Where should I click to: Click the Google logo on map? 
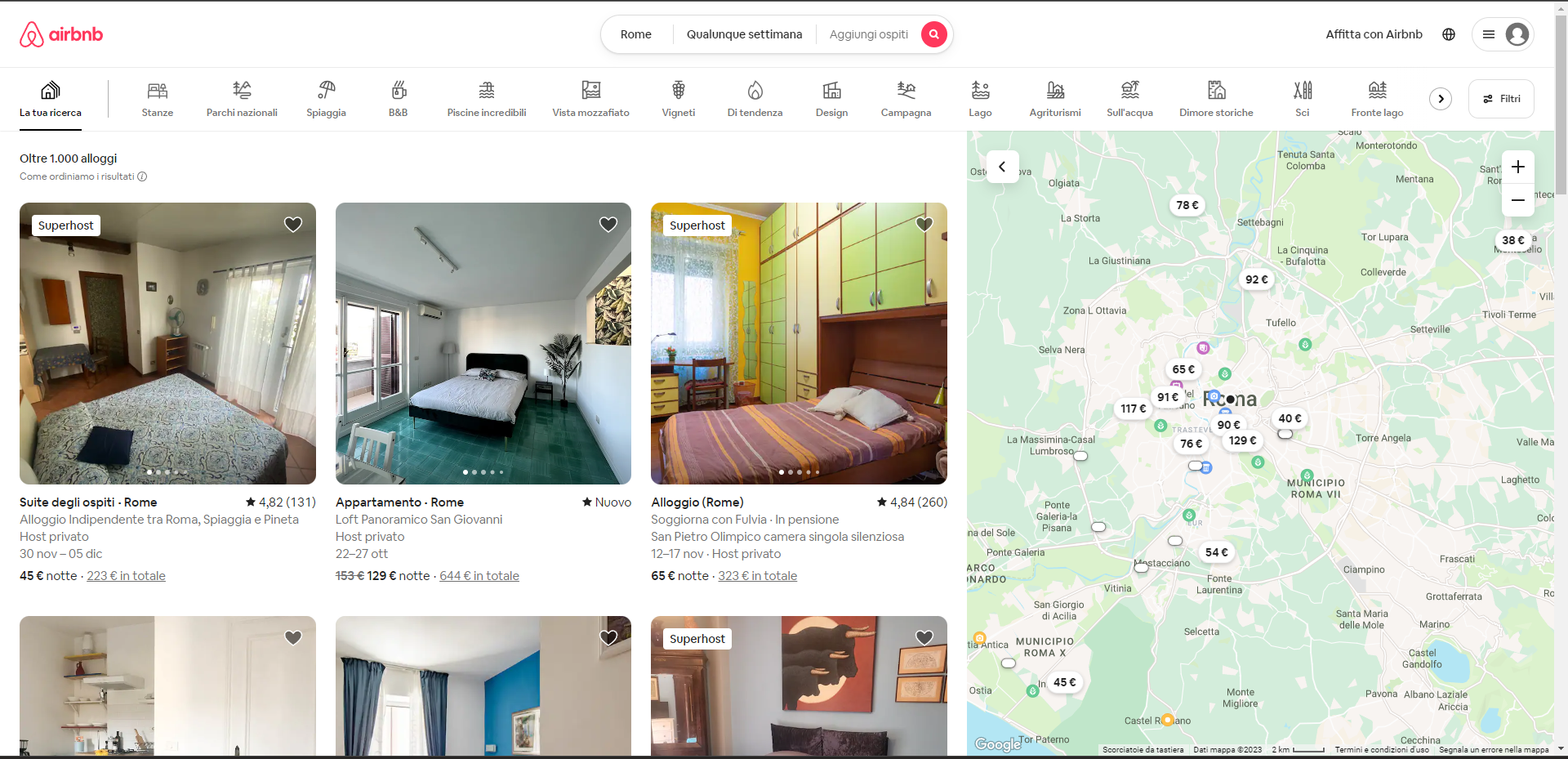pyautogui.click(x=998, y=743)
